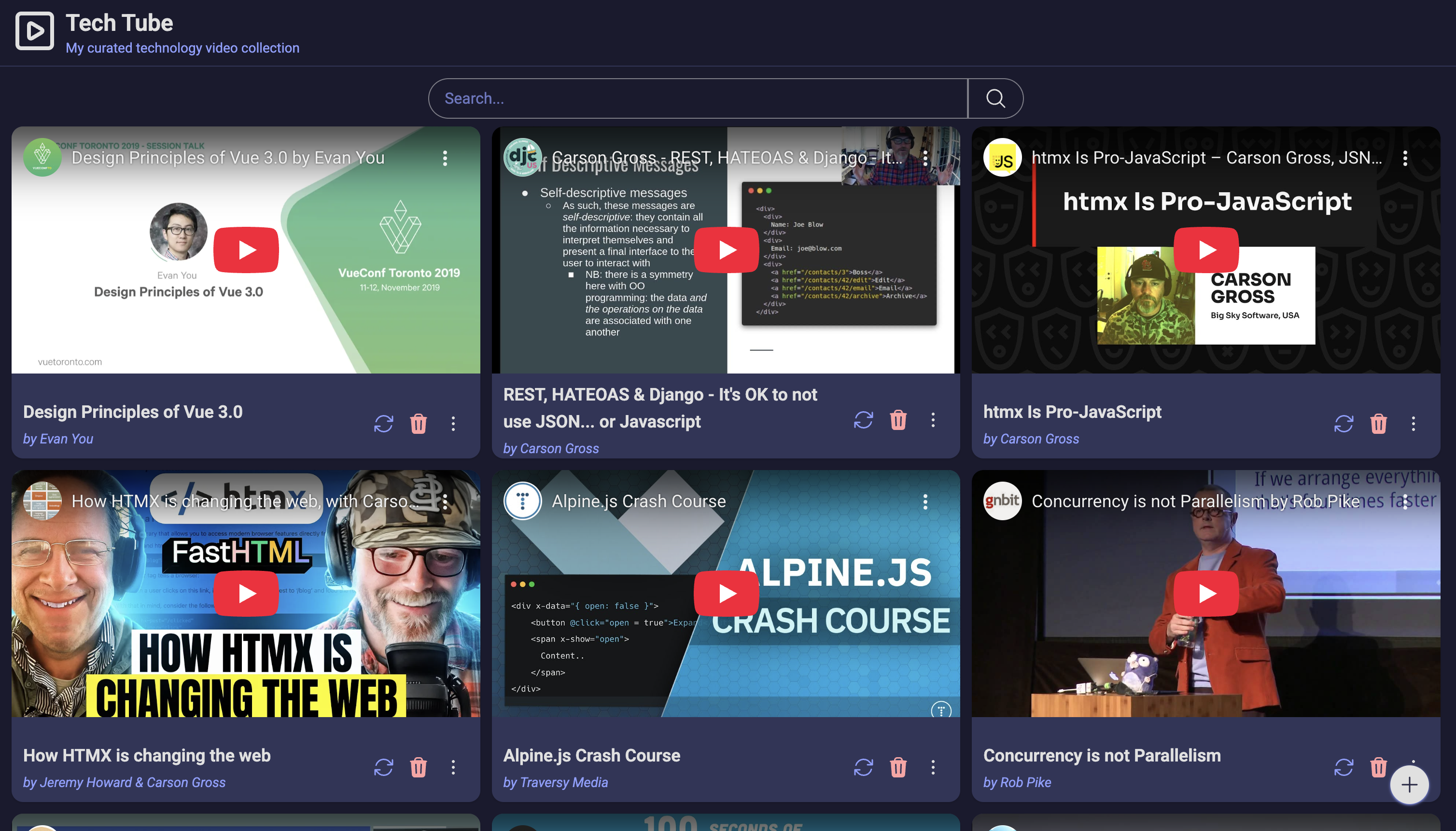The height and width of the screenshot is (831, 1456).
Task: Open embedded title 'Alpine.js Crash Course' link
Action: (x=639, y=501)
